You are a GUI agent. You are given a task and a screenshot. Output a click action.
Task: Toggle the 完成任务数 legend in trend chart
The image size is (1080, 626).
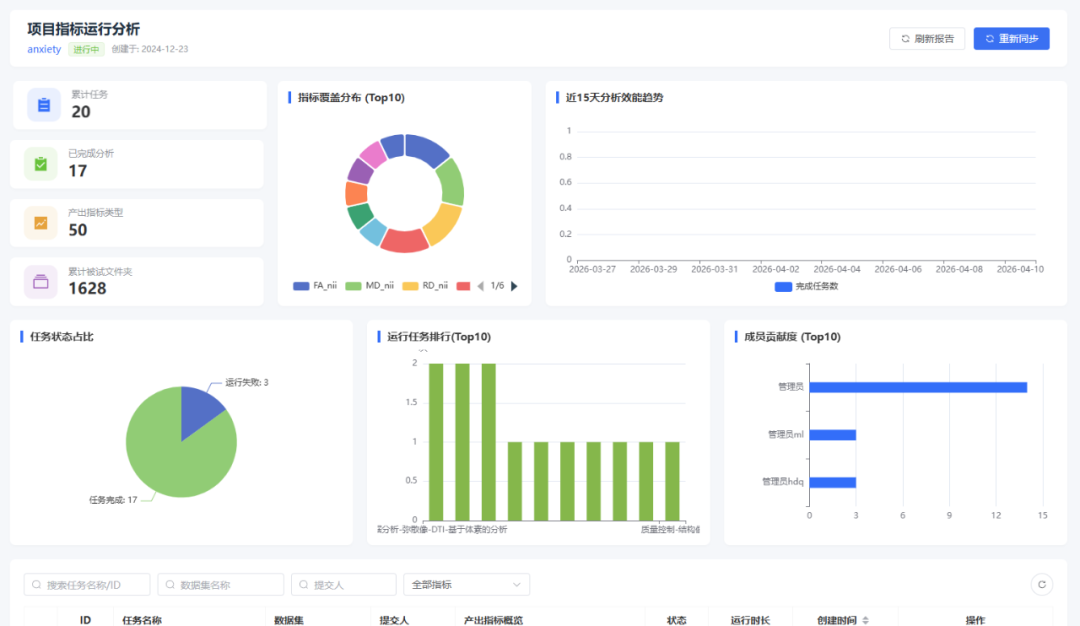(806, 286)
